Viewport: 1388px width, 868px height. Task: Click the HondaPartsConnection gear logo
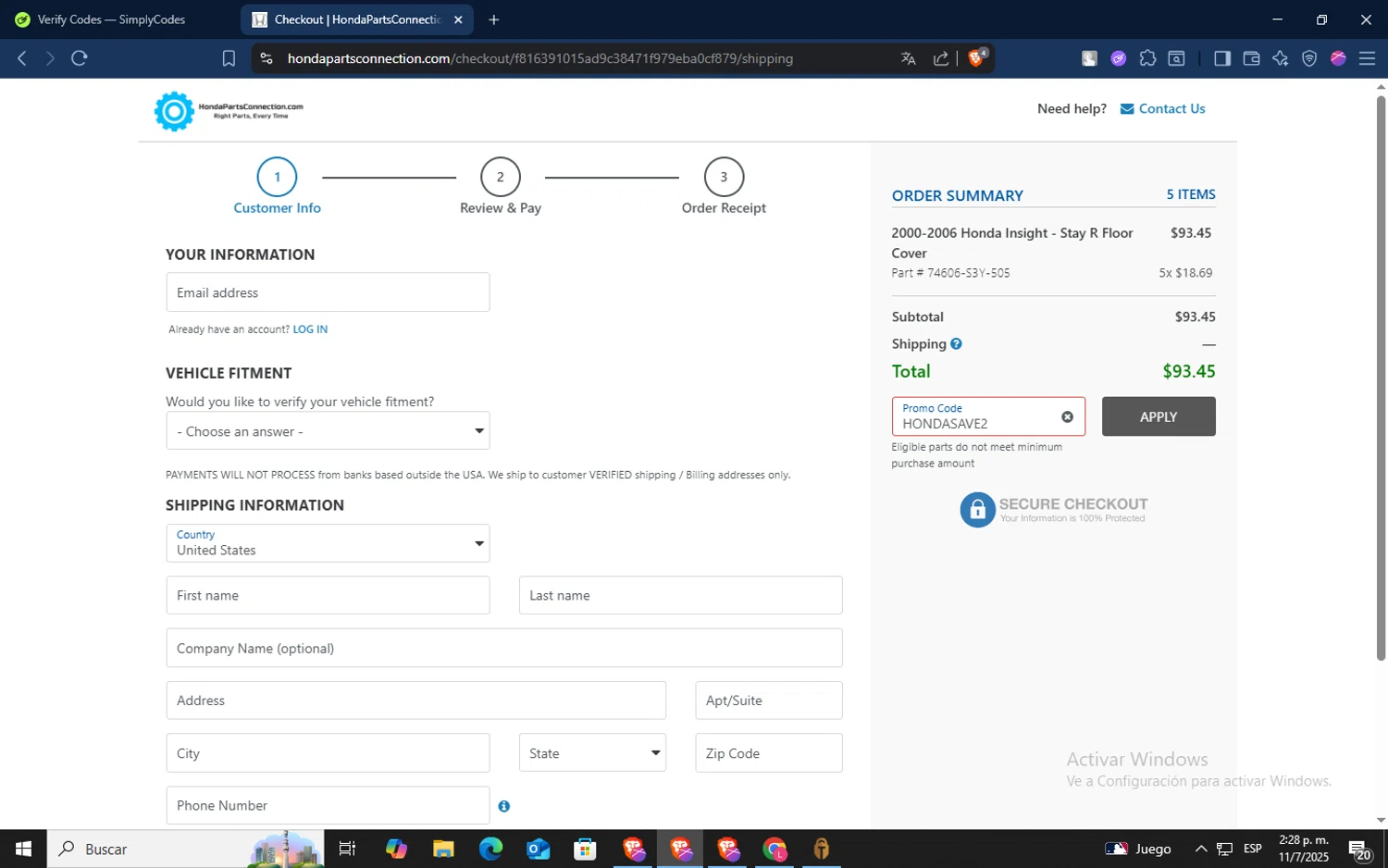(x=174, y=111)
